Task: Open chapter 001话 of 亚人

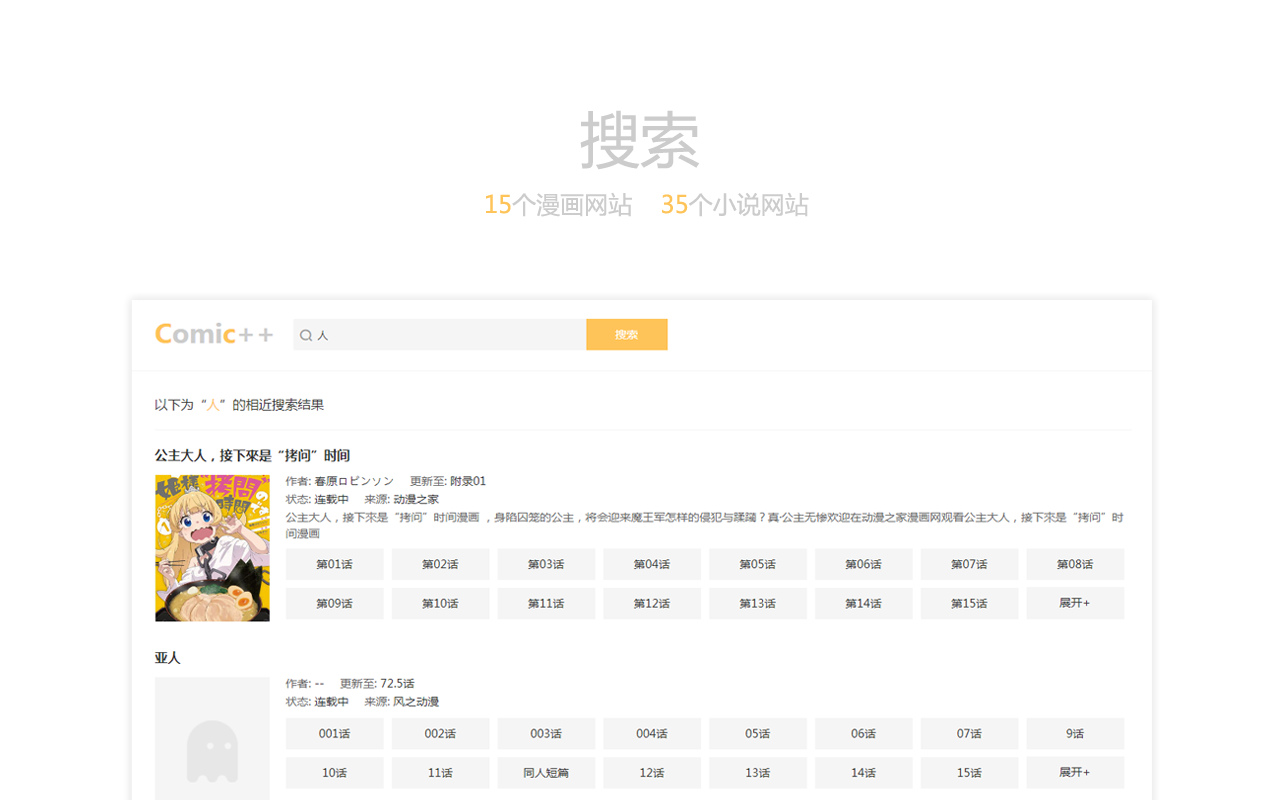Action: [x=334, y=733]
